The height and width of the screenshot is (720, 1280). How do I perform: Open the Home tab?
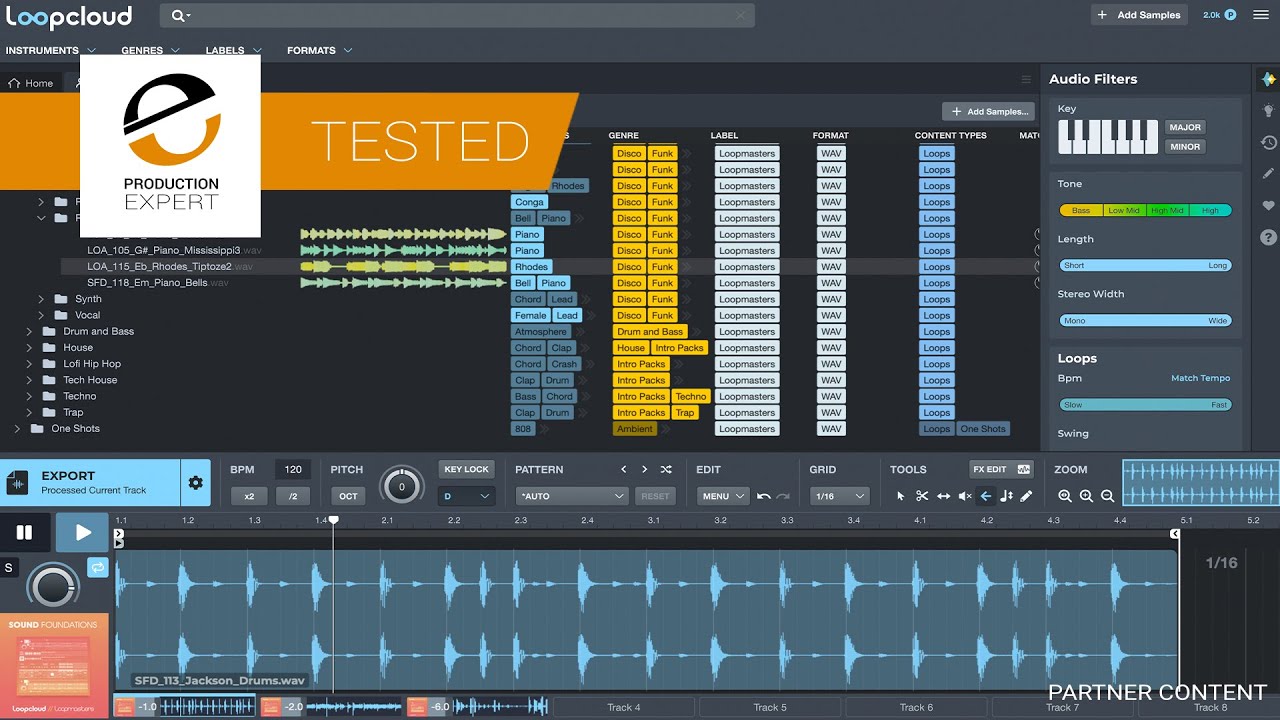tap(30, 83)
